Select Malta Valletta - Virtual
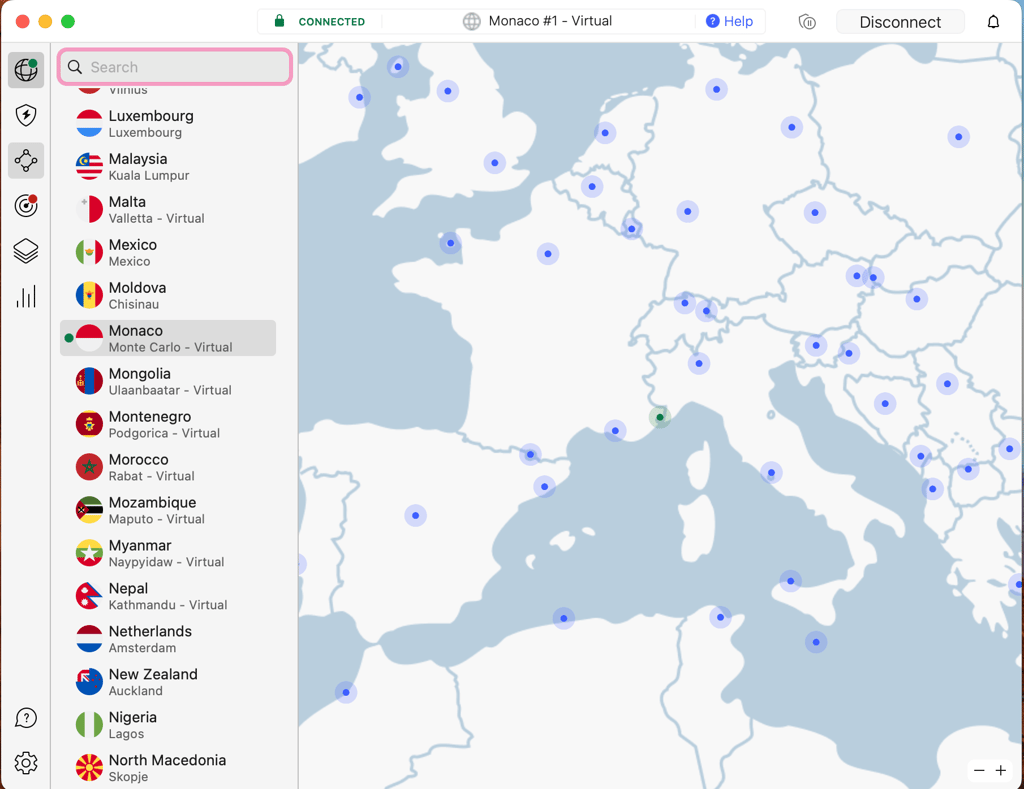 [168, 210]
